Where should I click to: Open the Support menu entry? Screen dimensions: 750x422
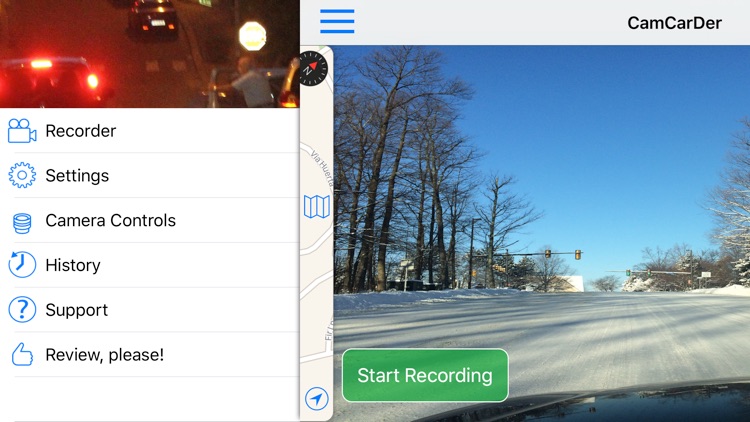150,310
